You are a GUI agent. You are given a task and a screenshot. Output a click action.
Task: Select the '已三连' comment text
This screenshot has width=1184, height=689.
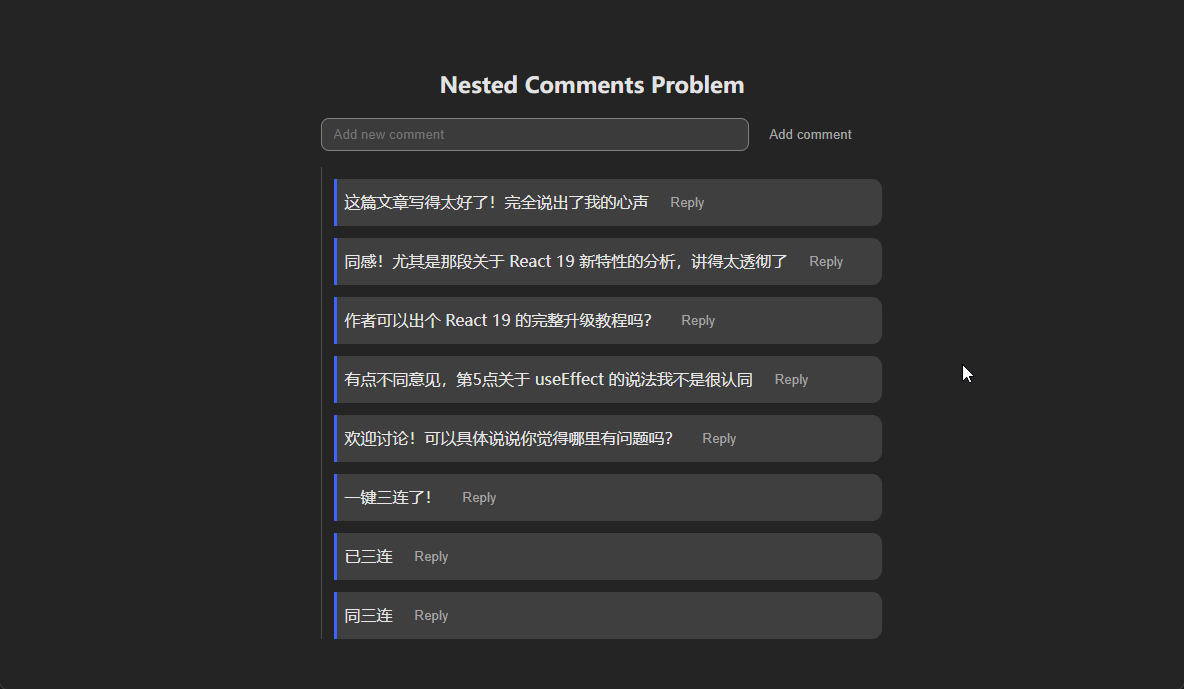point(369,557)
